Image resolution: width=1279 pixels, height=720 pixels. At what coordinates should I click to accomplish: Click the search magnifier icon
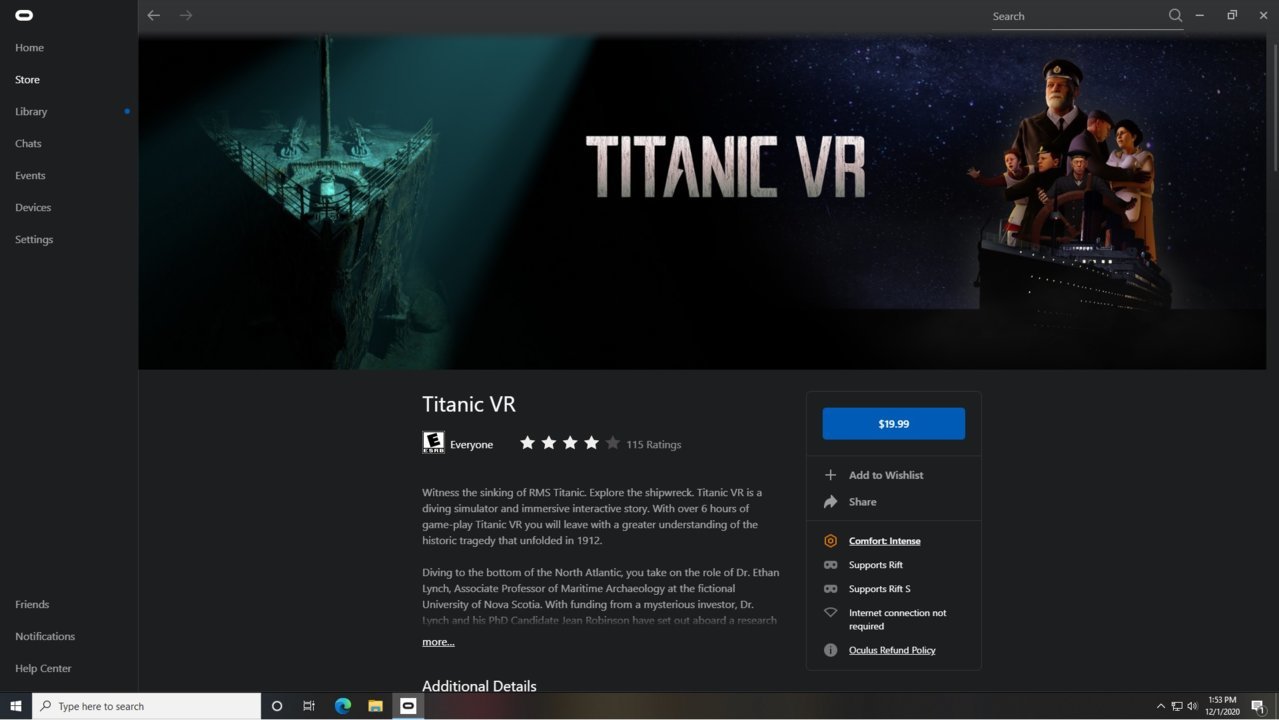point(1175,15)
